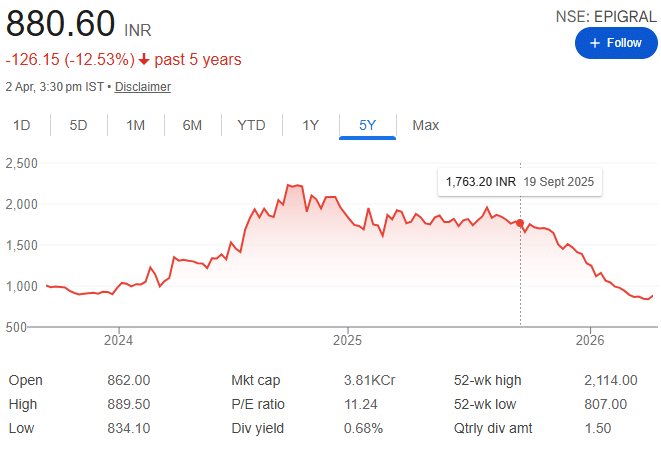Viewport: 661px width, 450px height.
Task: Click the 52-wk high value
Action: point(606,380)
